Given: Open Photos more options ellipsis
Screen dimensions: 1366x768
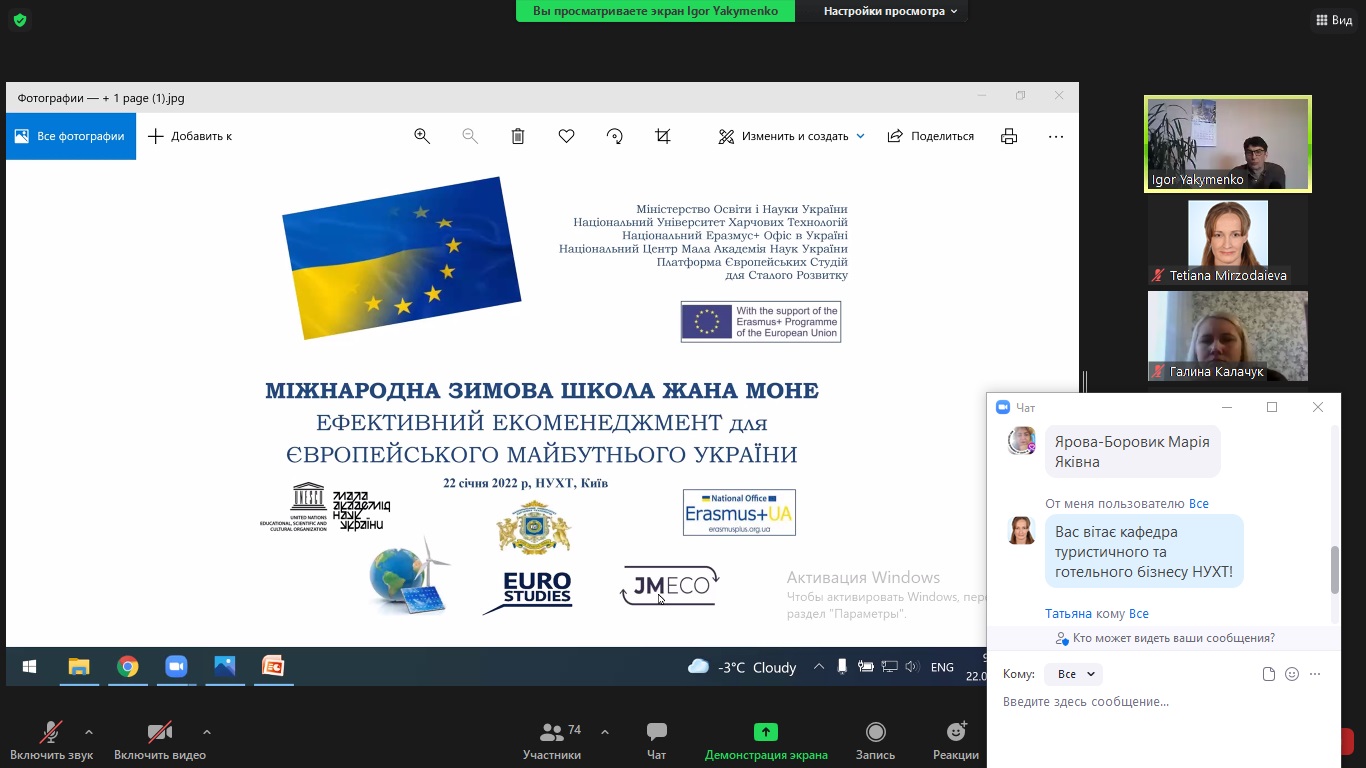Looking at the screenshot, I should coord(1056,136).
